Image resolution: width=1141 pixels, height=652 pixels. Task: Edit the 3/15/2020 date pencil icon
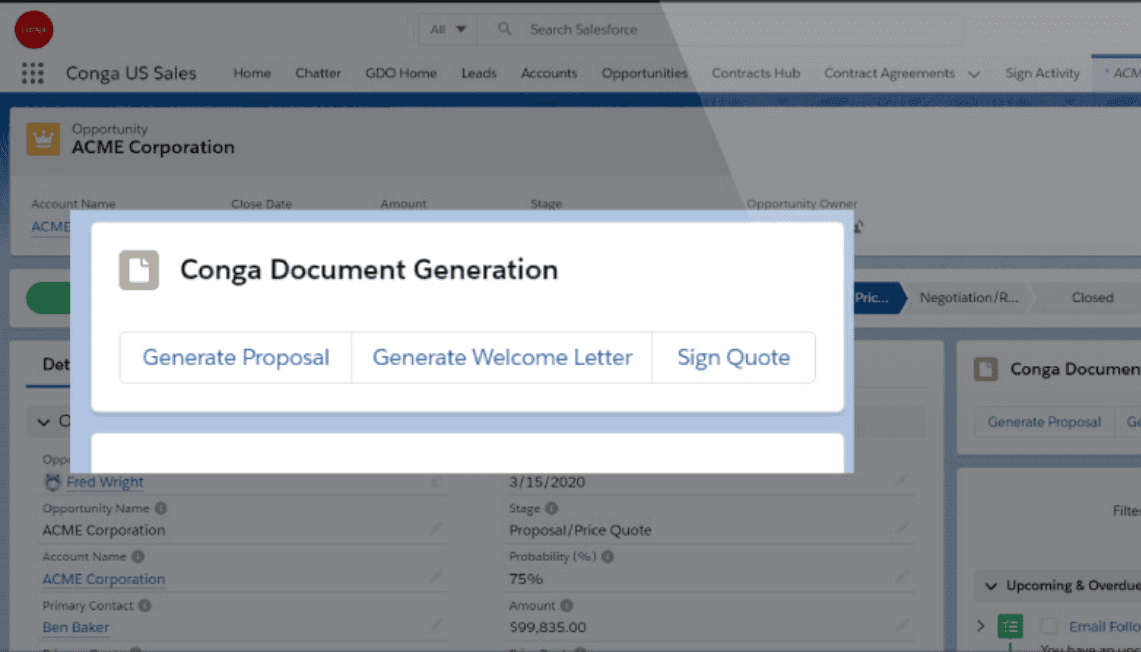[x=902, y=480]
